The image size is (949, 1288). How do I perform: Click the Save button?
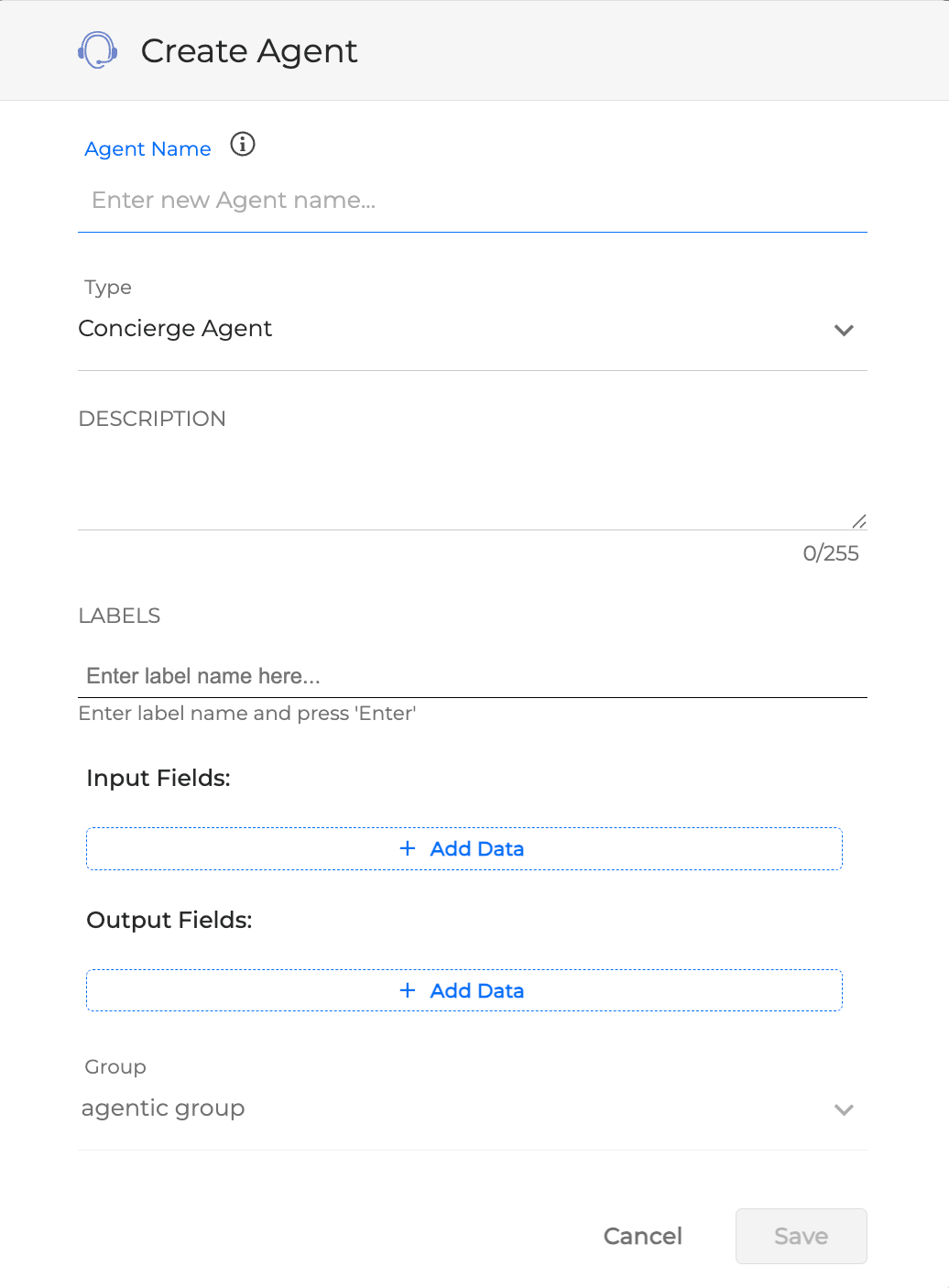click(x=800, y=1236)
